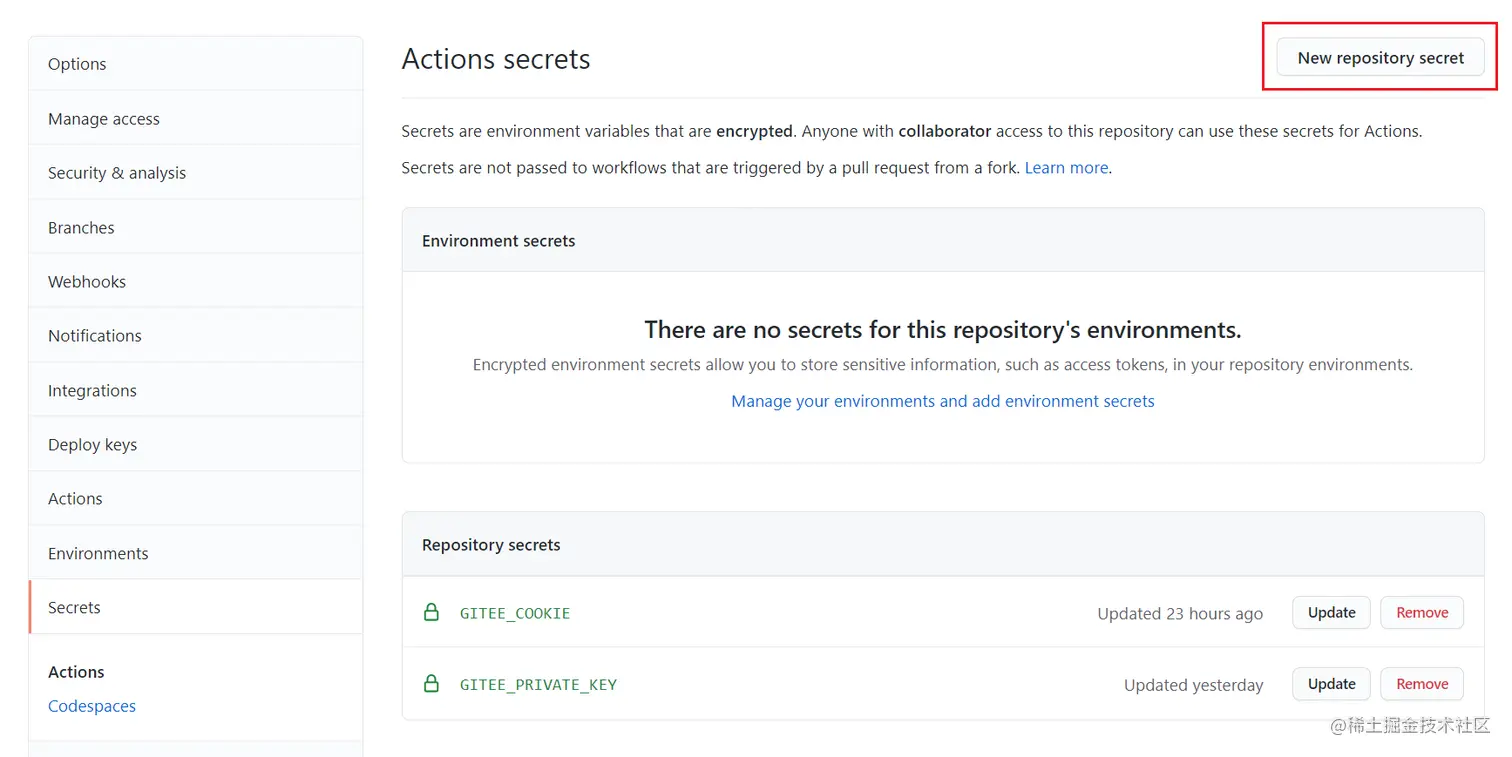Navigate to Branches settings
1512x757 pixels.
pyautogui.click(x=81, y=228)
